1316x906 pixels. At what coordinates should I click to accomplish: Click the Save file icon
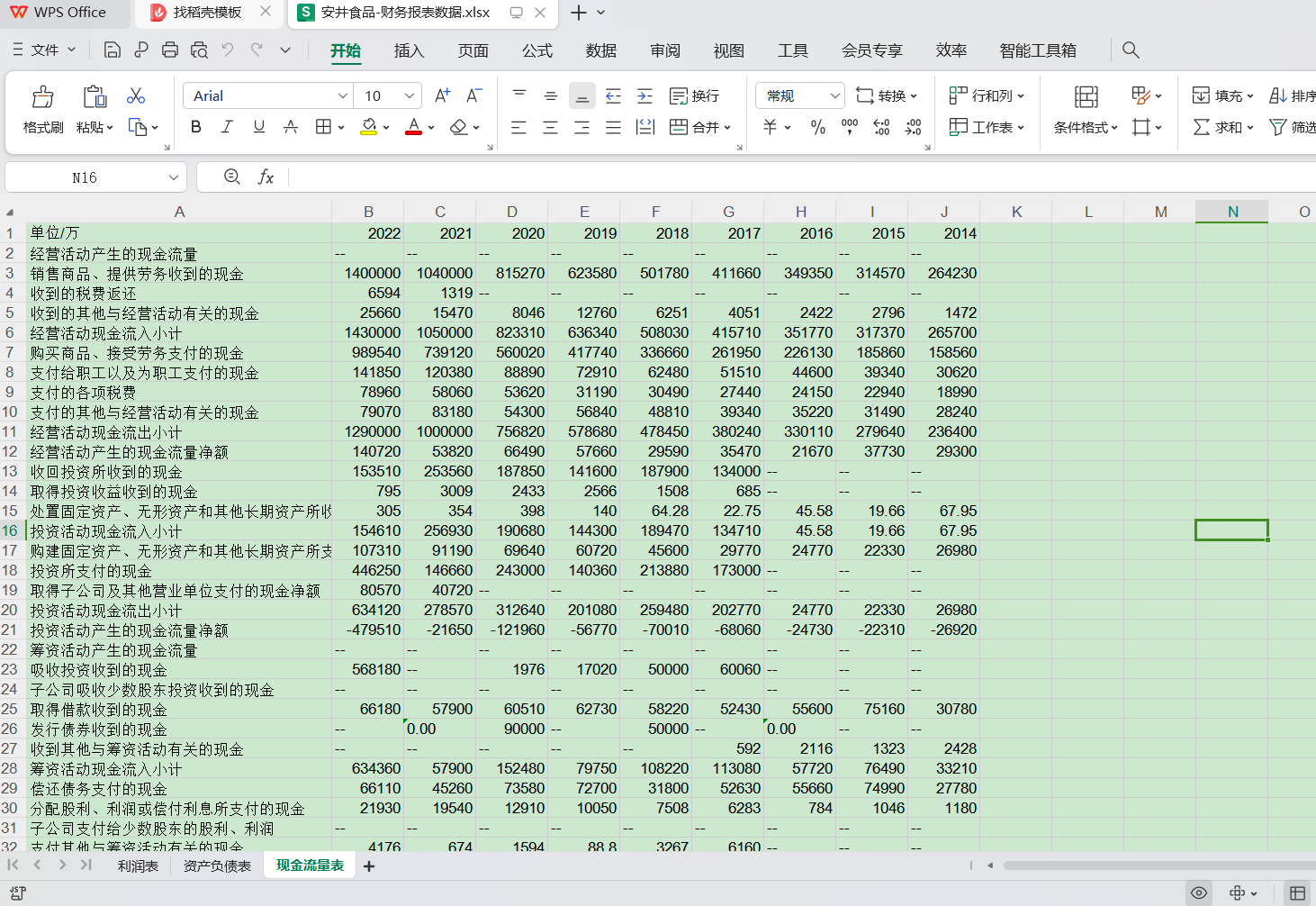(x=113, y=50)
